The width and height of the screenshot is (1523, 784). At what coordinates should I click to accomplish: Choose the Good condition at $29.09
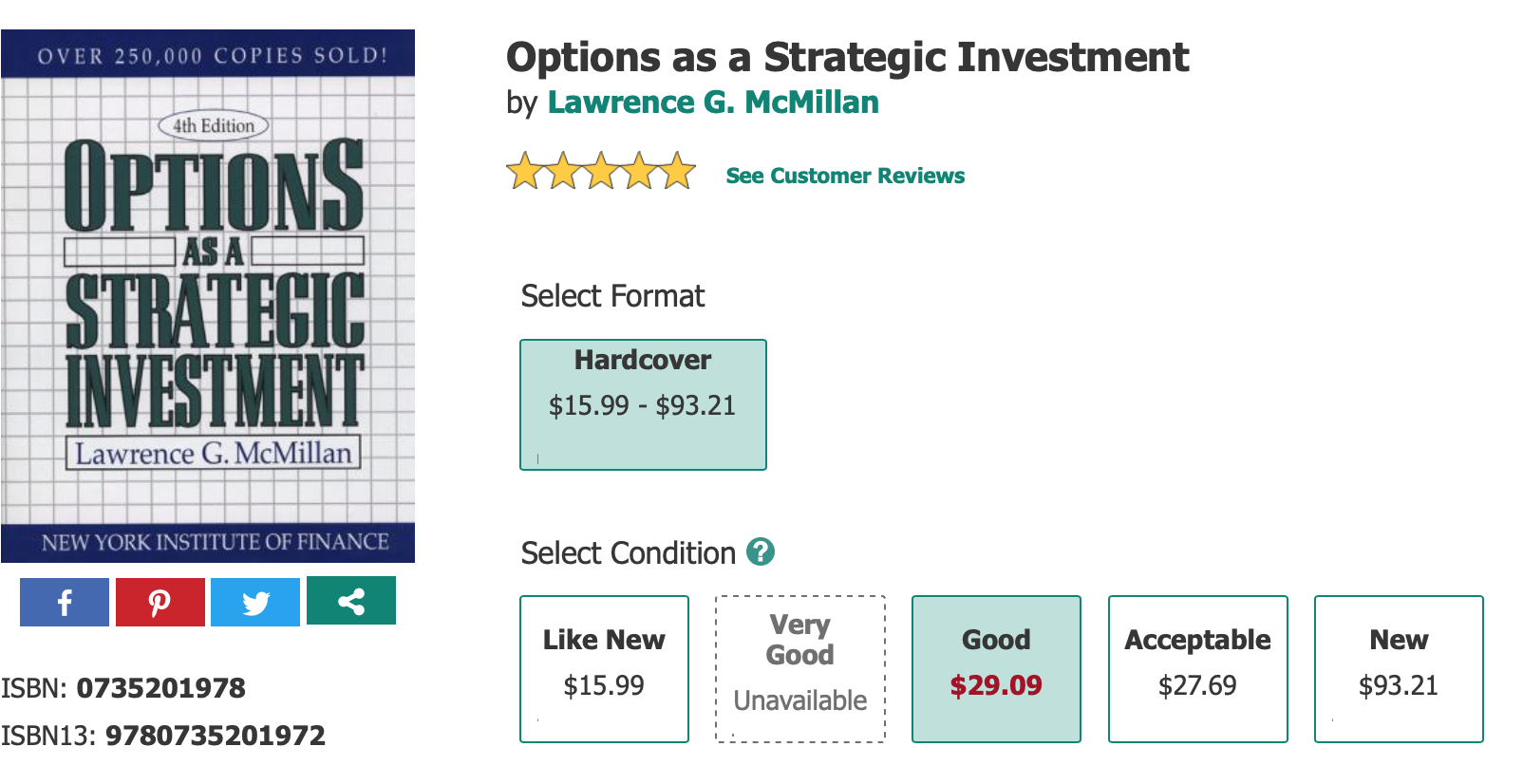click(996, 668)
